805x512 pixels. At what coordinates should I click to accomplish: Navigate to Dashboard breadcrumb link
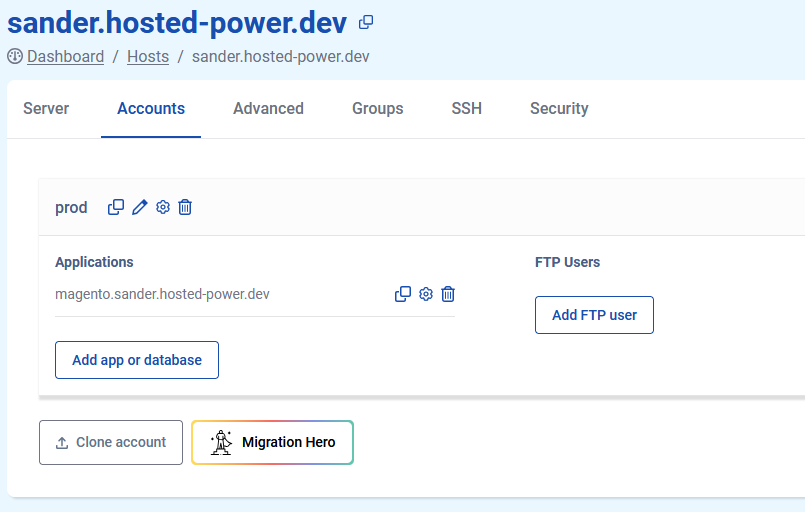[x=65, y=57]
